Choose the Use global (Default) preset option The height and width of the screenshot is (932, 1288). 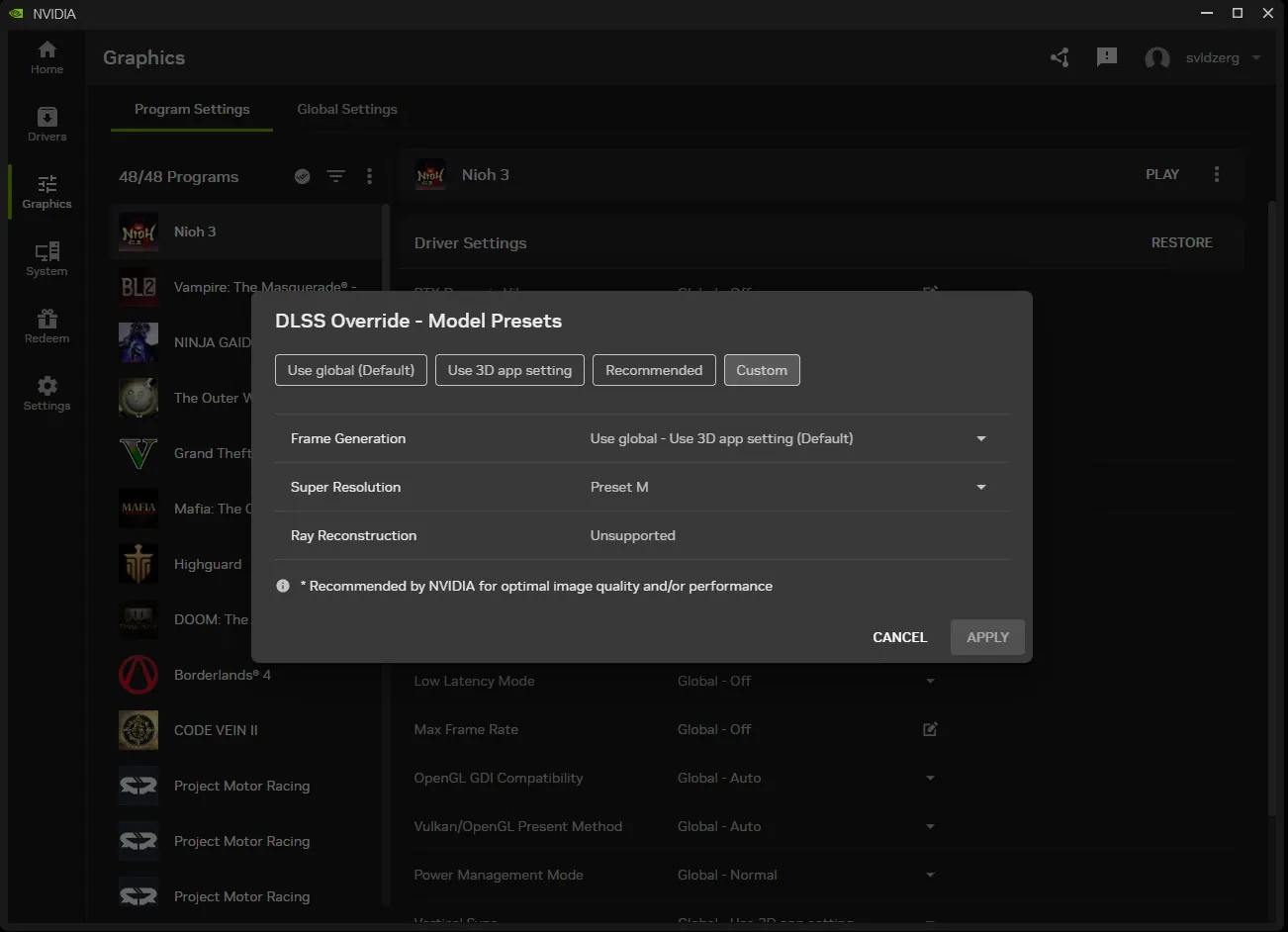pyautogui.click(x=351, y=370)
